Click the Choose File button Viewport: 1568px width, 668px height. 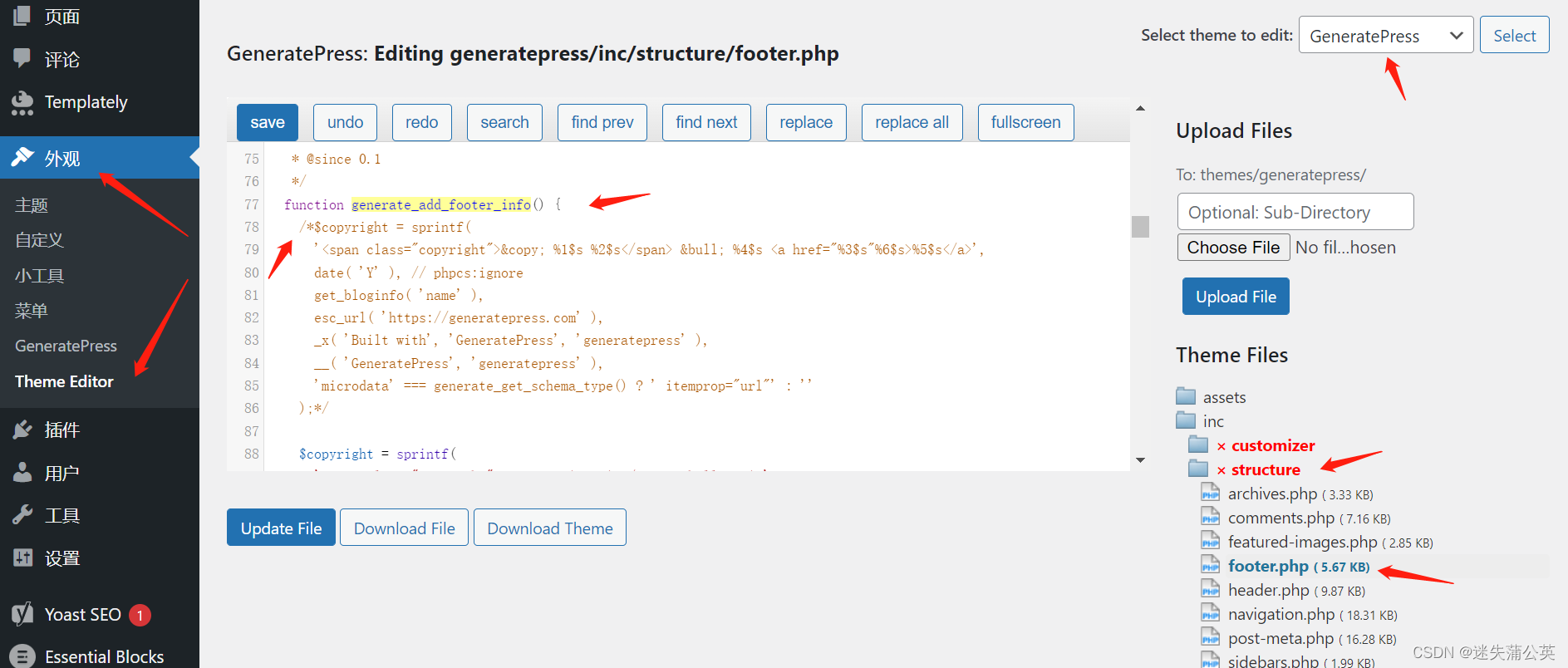click(x=1233, y=248)
